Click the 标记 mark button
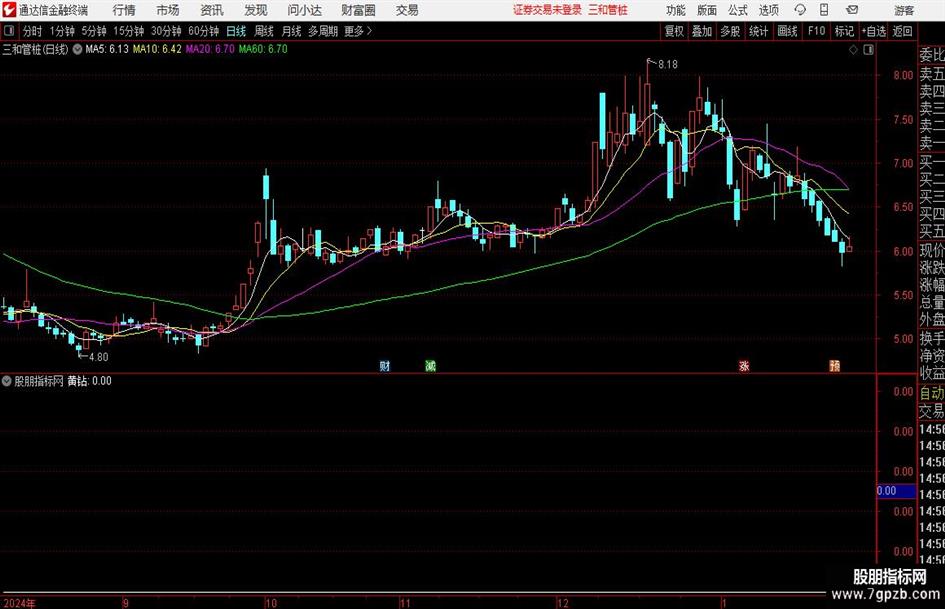Image resolution: width=945 pixels, height=609 pixels. click(844, 31)
